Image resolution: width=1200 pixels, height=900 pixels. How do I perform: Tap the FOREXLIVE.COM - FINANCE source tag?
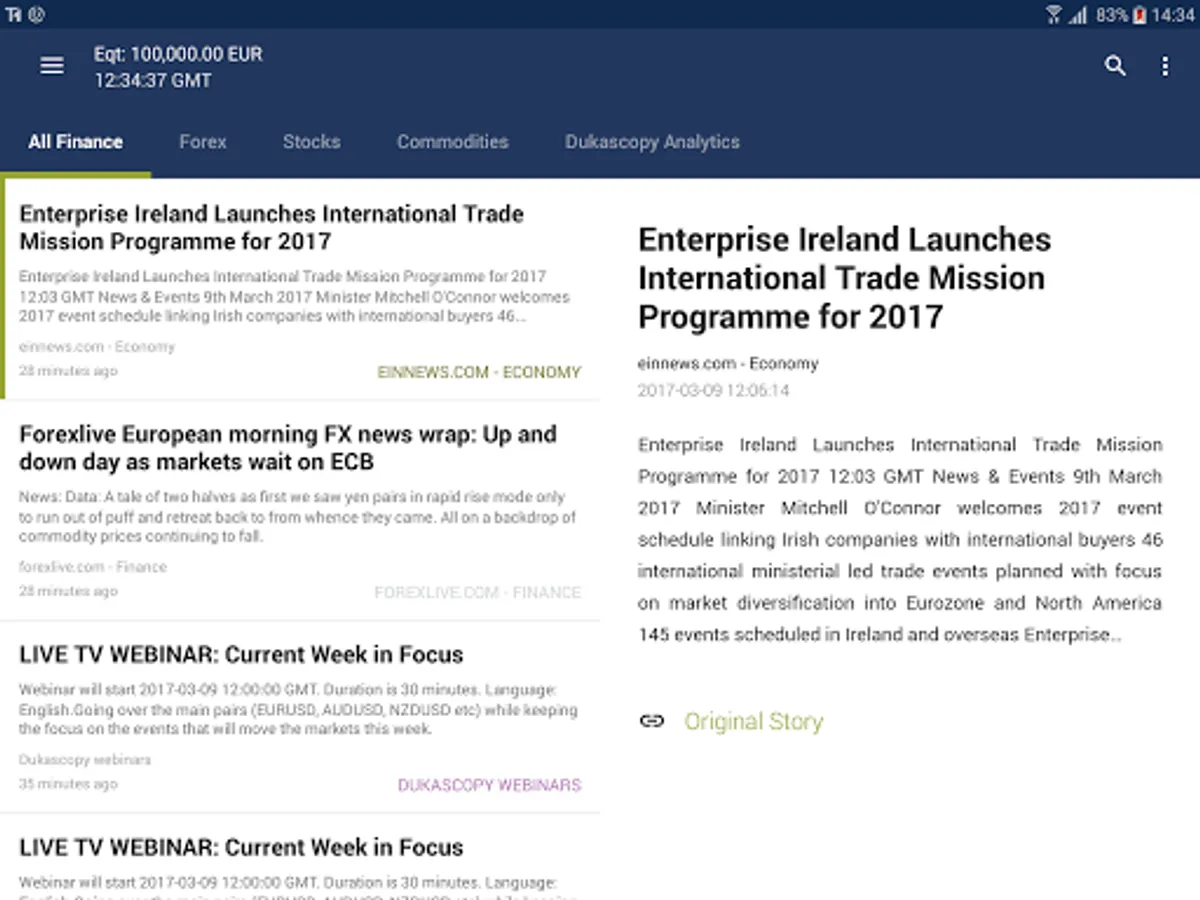coord(477,592)
